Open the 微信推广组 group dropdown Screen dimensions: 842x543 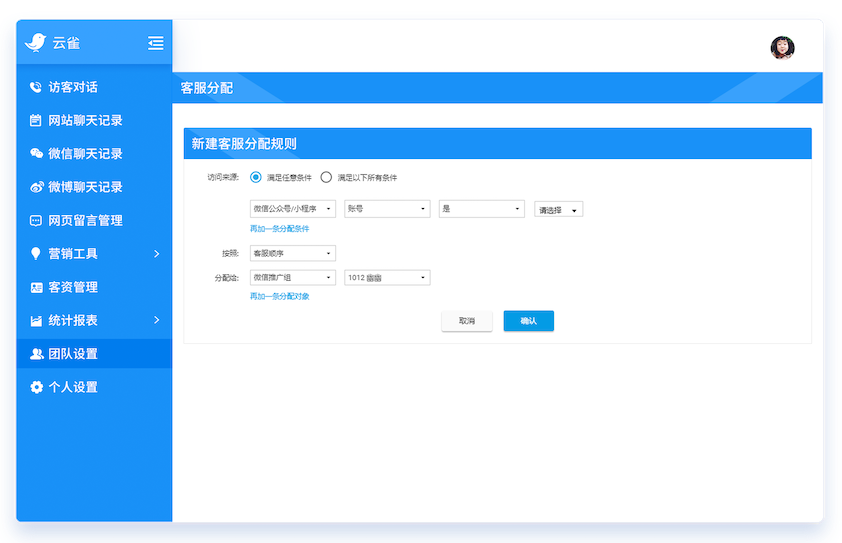pyautogui.click(x=293, y=277)
